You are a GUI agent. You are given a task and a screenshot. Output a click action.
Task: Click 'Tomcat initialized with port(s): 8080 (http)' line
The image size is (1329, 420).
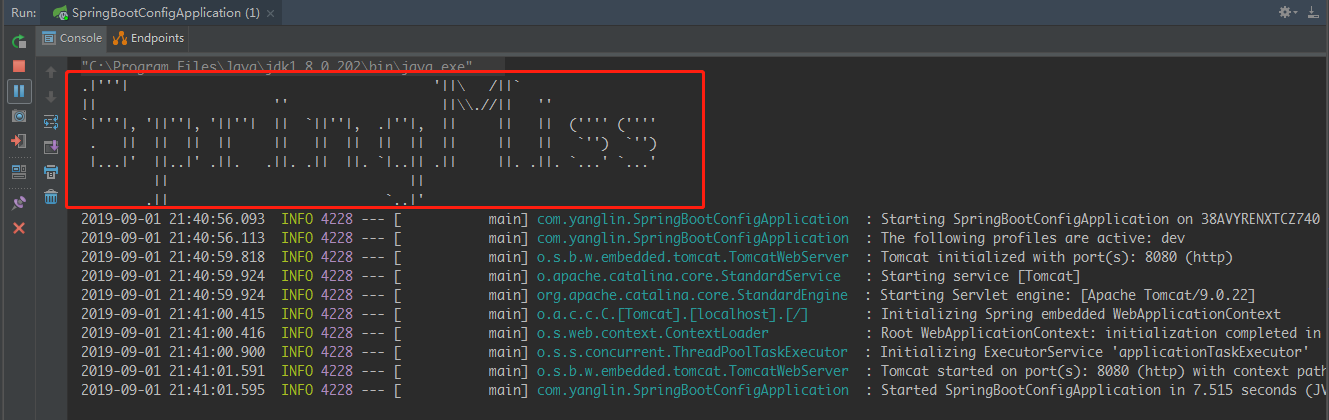point(1056,257)
